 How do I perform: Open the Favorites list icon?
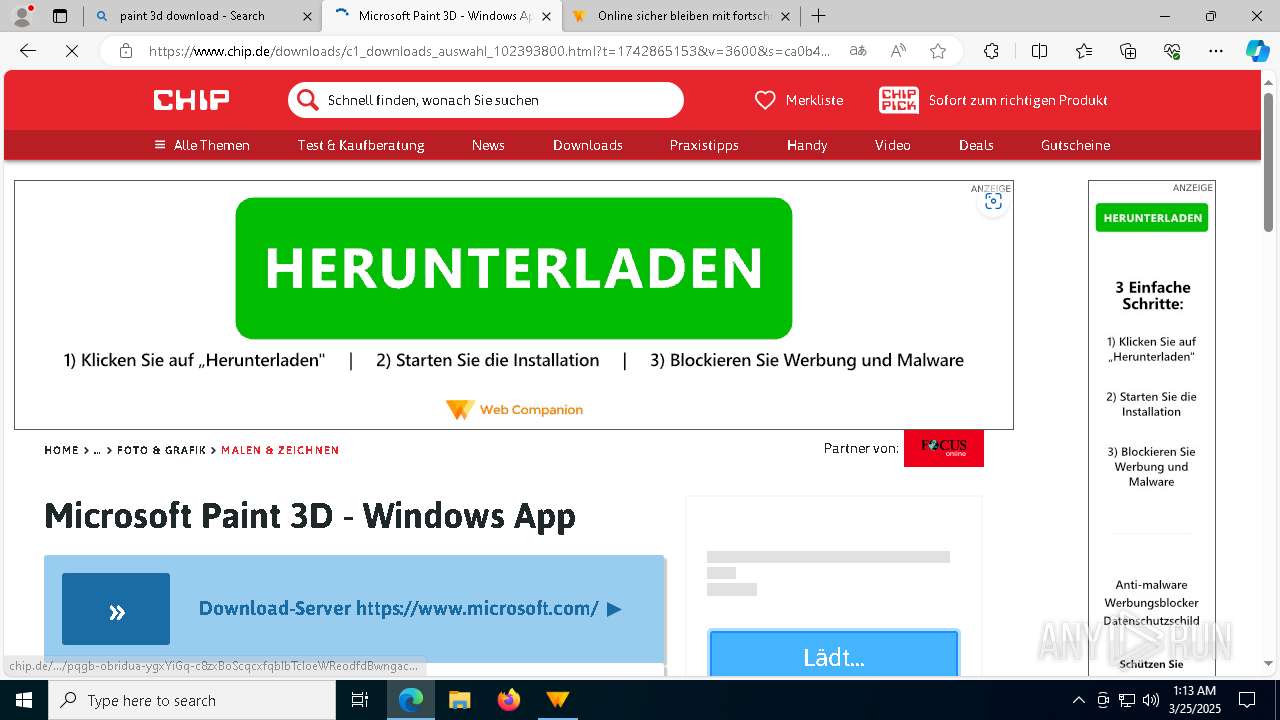tap(1084, 51)
